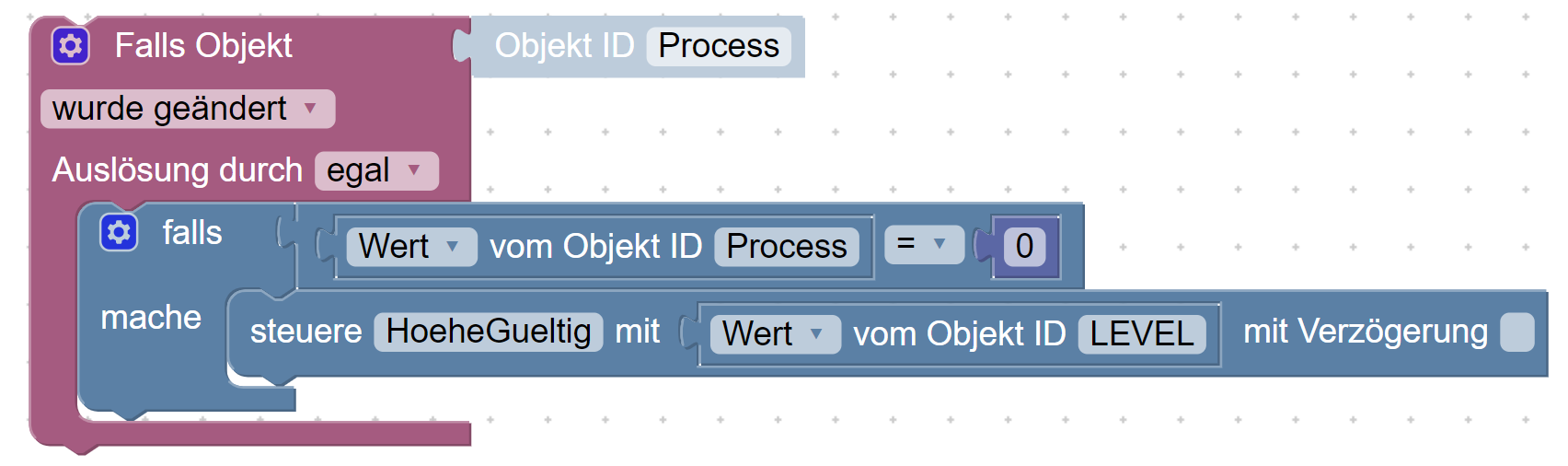1568x466 pixels.
Task: Expand the wurde geändert dropdown
Action: point(188,109)
